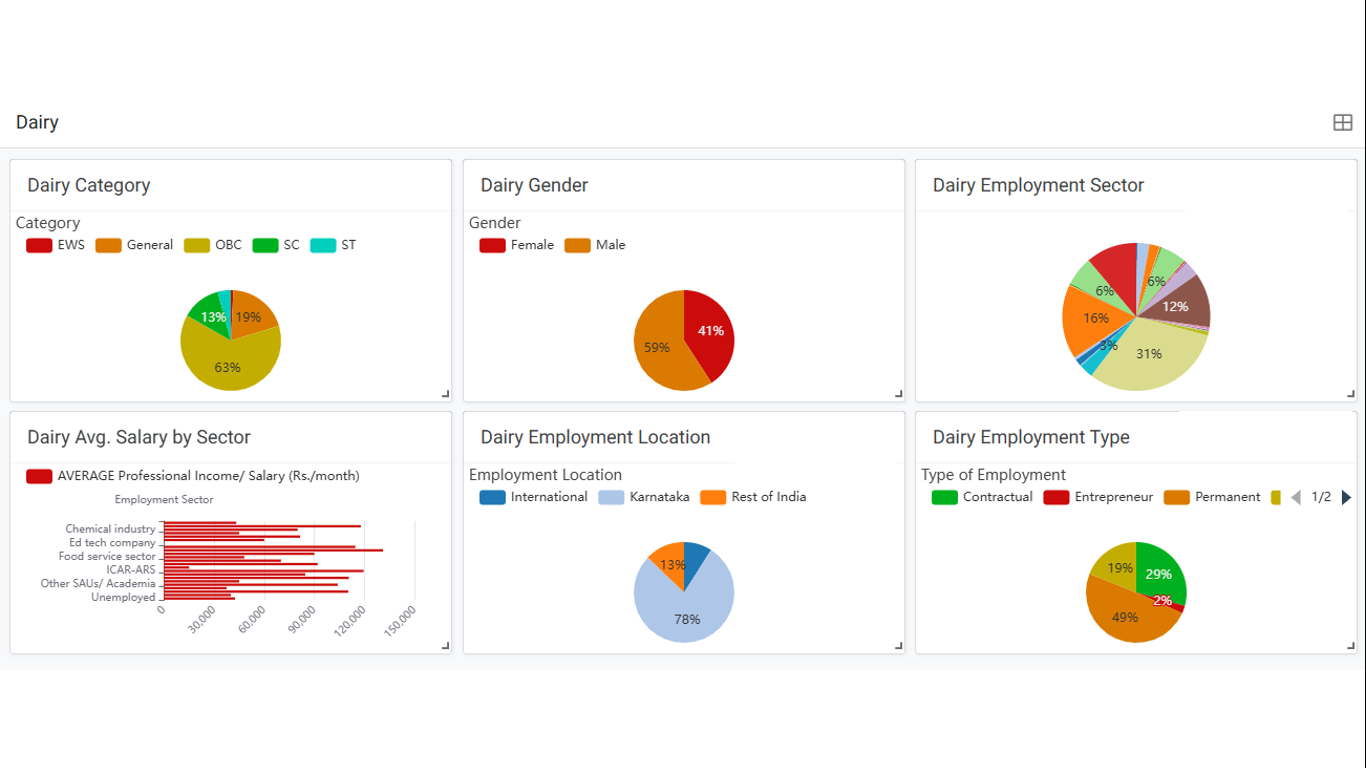The height and width of the screenshot is (768, 1366).
Task: Click the Rest of India legend swatch
Action: click(x=713, y=497)
